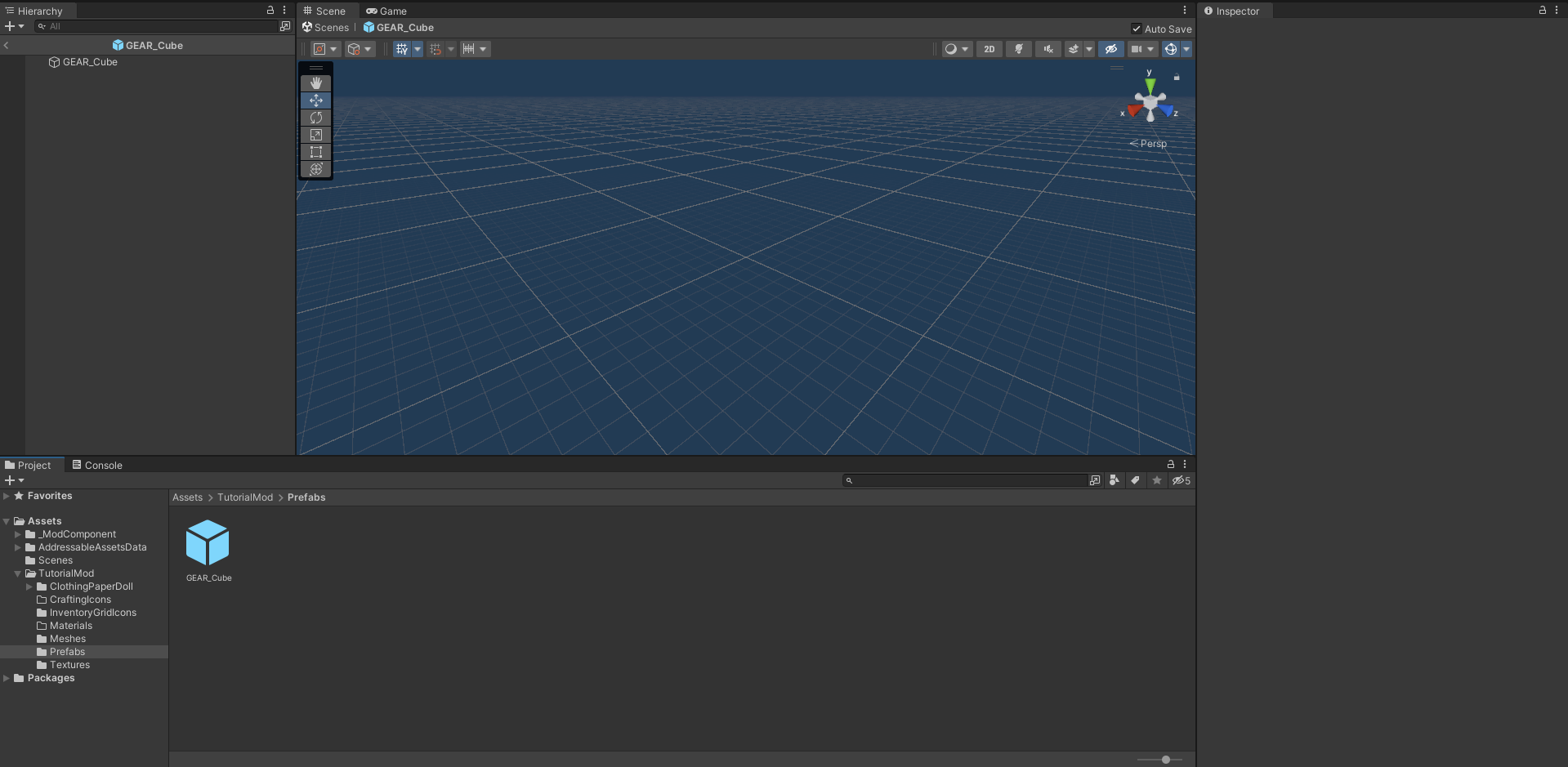The height and width of the screenshot is (767, 1568).
Task: Toggle grid visibility in Scene toolbar
Action: click(x=402, y=49)
